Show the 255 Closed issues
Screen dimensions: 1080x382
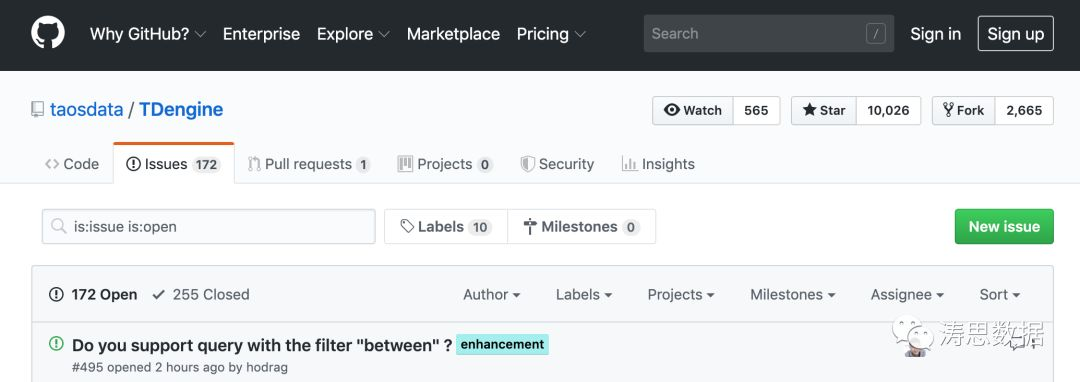[x=201, y=295]
